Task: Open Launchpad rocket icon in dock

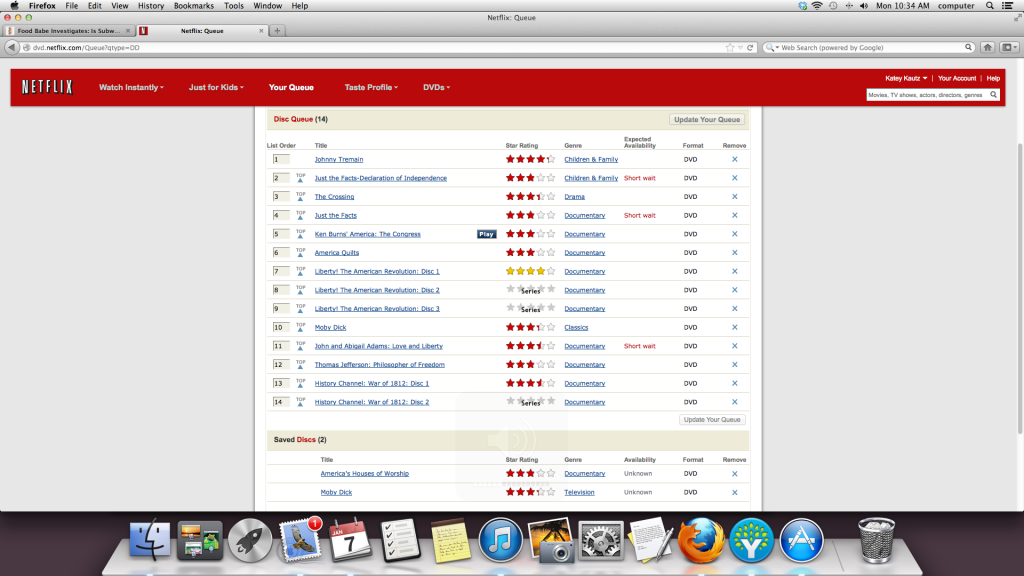Action: (249, 540)
